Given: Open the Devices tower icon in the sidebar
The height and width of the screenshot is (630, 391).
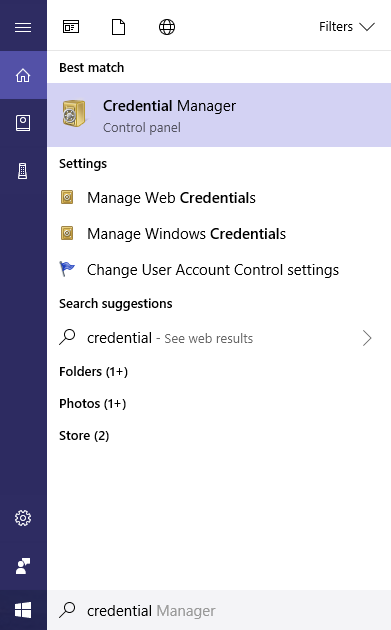Looking at the screenshot, I should tap(23, 171).
